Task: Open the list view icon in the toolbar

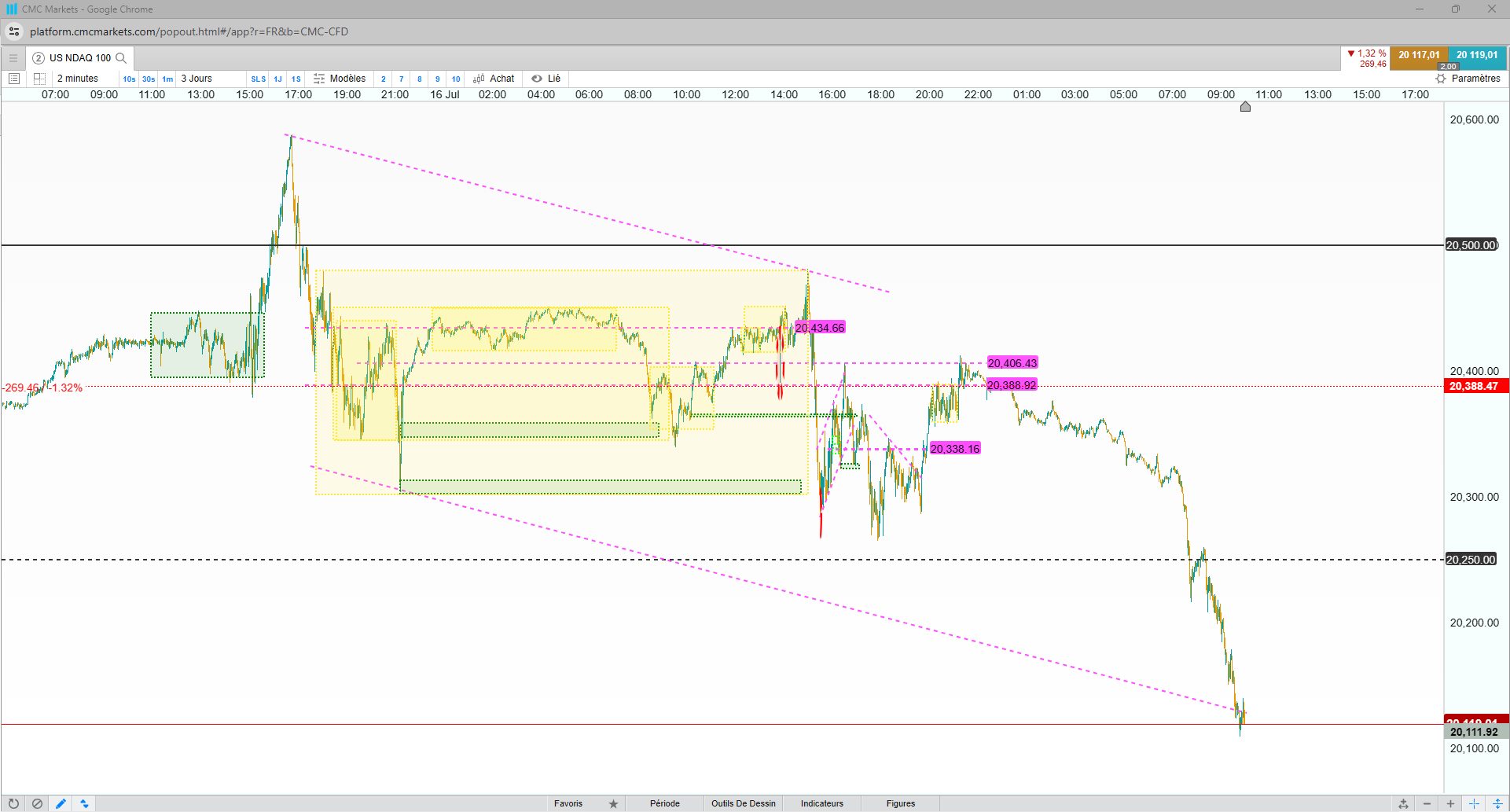Action: point(13,79)
